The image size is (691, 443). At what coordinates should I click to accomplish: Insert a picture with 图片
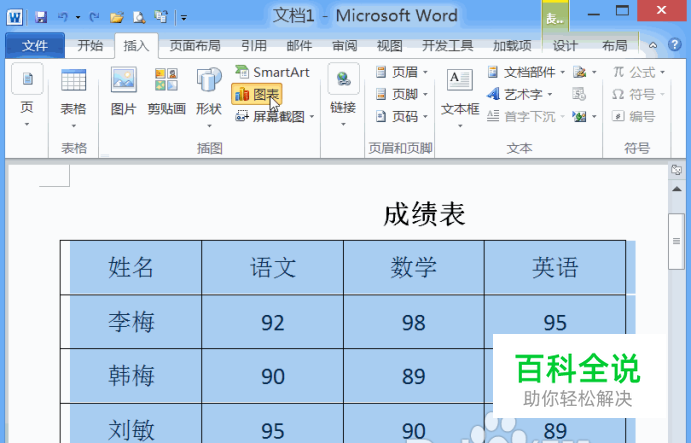tap(123, 92)
